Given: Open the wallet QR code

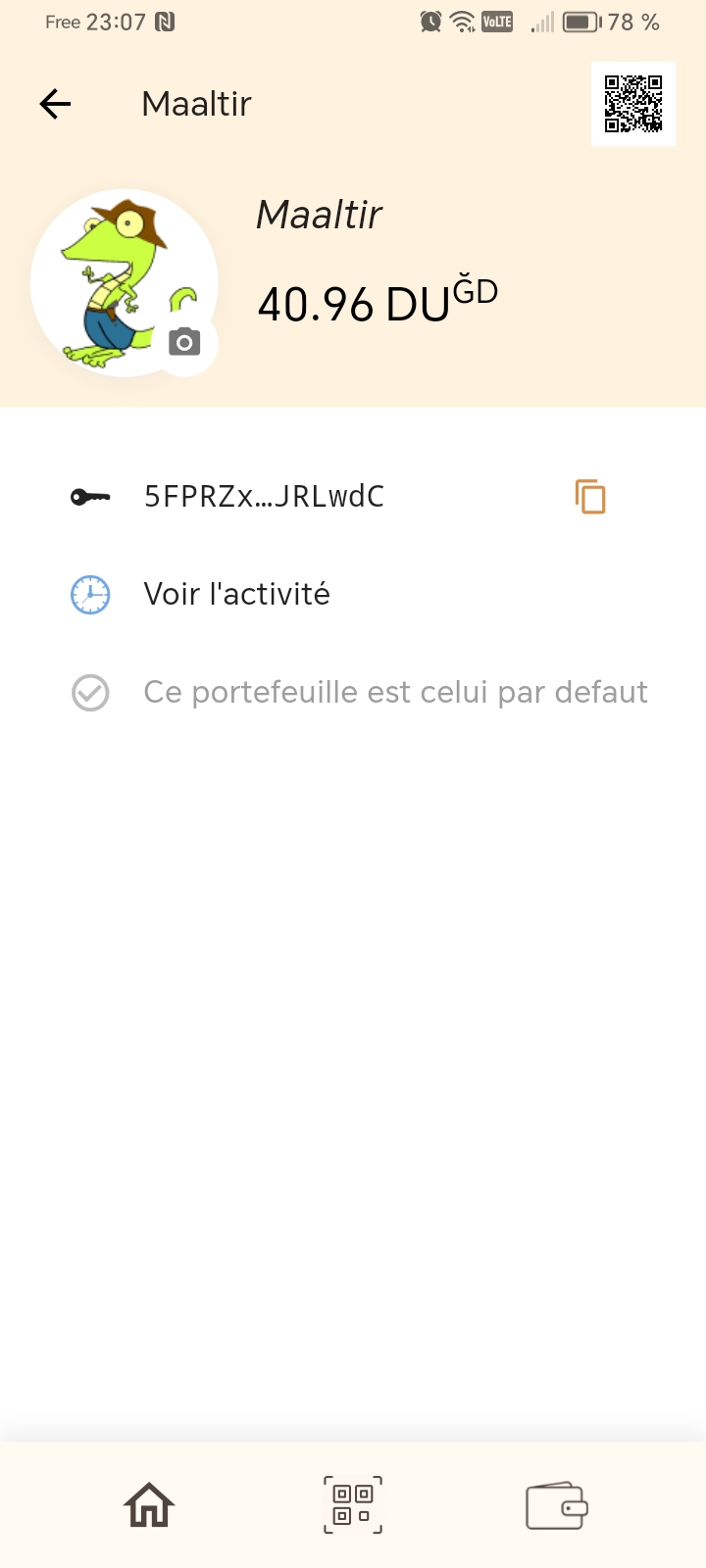Looking at the screenshot, I should click(633, 104).
